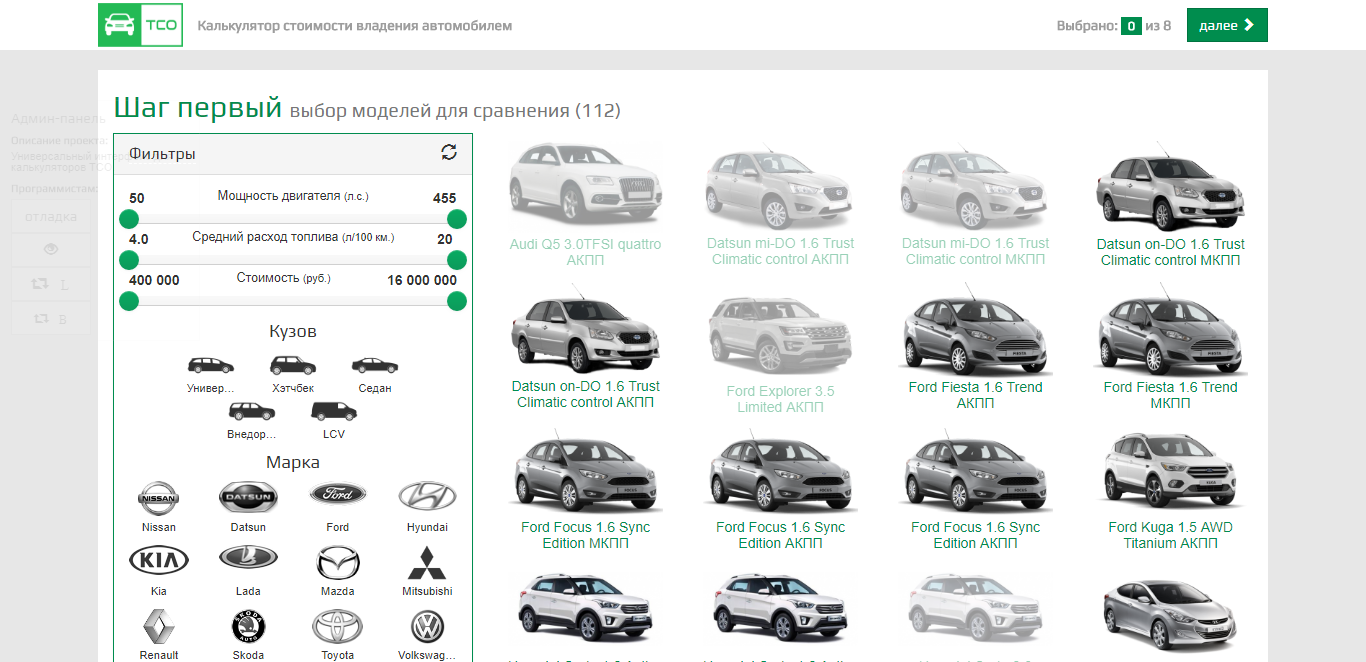Filter by the Nissan brand logo
Image resolution: width=1366 pixels, height=662 pixels.
[x=159, y=496]
